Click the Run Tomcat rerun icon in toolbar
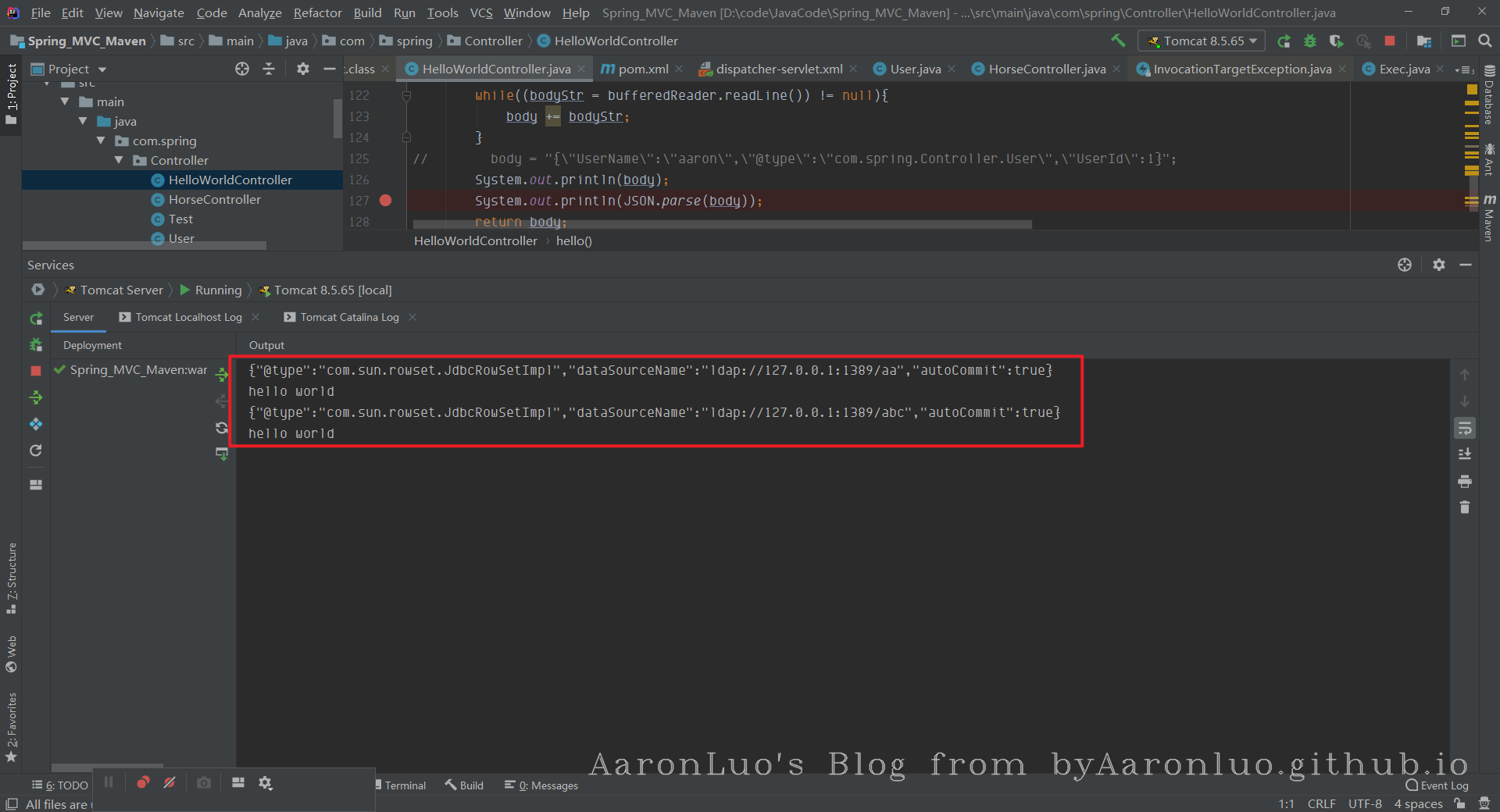Viewport: 1500px width, 812px height. (1284, 41)
